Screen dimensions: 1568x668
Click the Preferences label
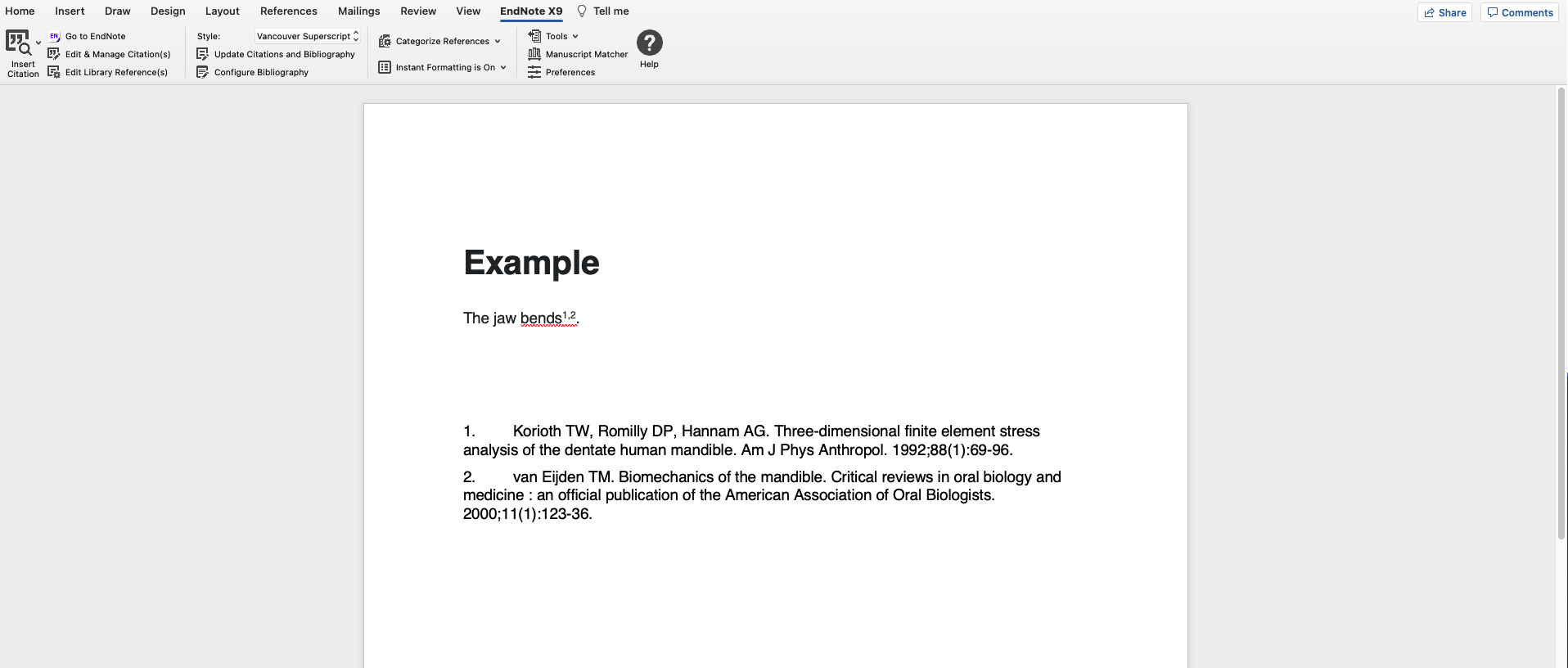(570, 72)
